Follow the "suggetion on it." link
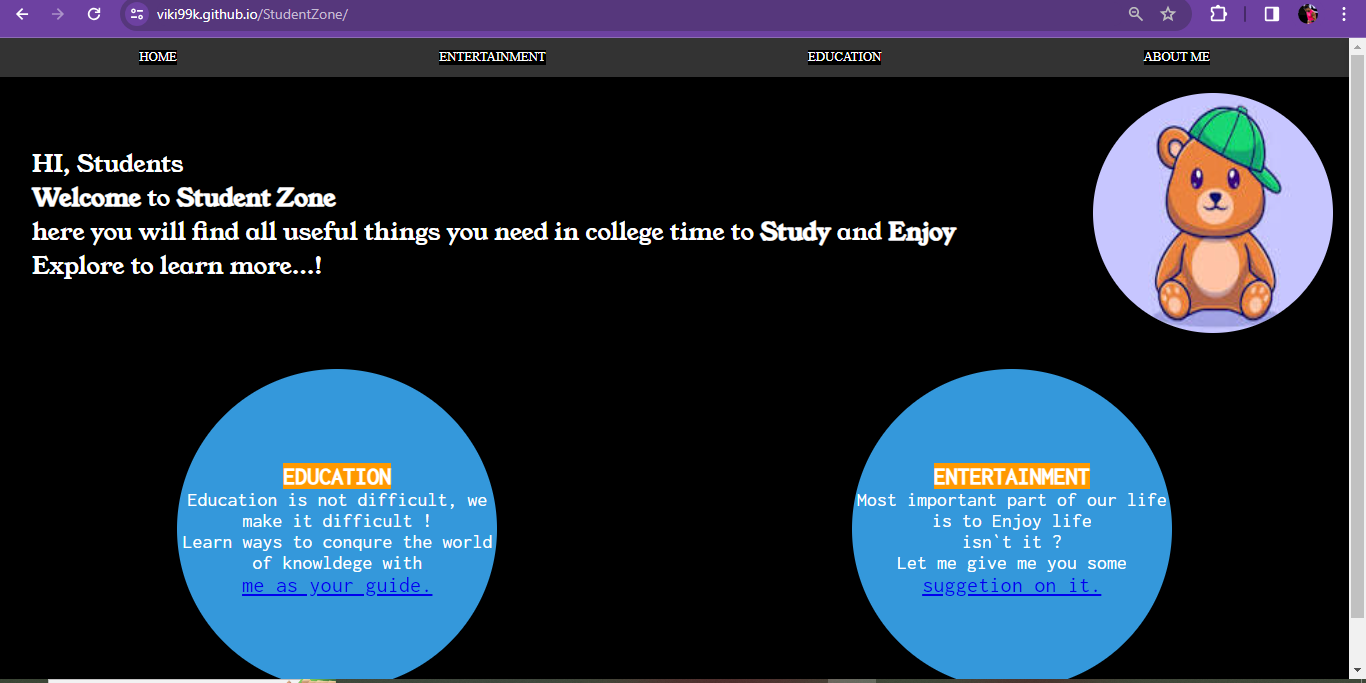The height and width of the screenshot is (683, 1366). click(x=1011, y=586)
